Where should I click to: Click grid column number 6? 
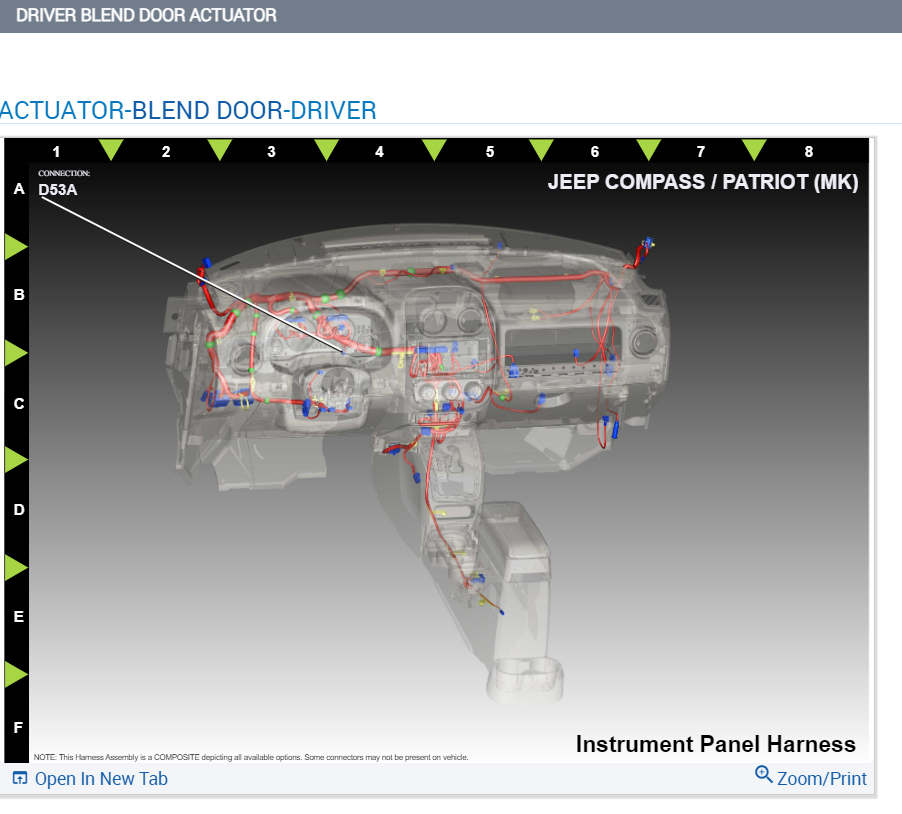[595, 152]
